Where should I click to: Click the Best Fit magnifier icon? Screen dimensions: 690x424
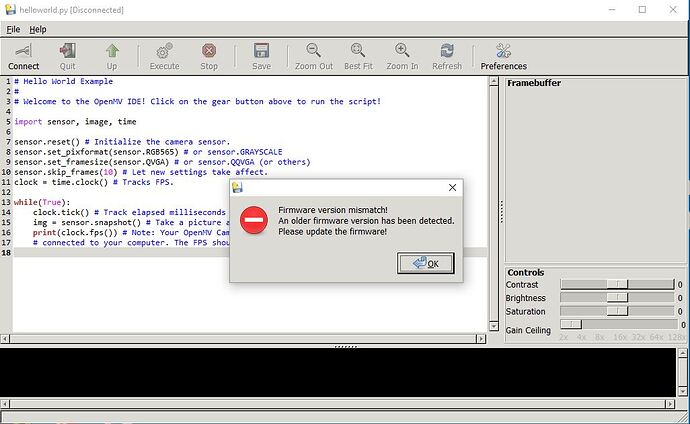pos(358,51)
